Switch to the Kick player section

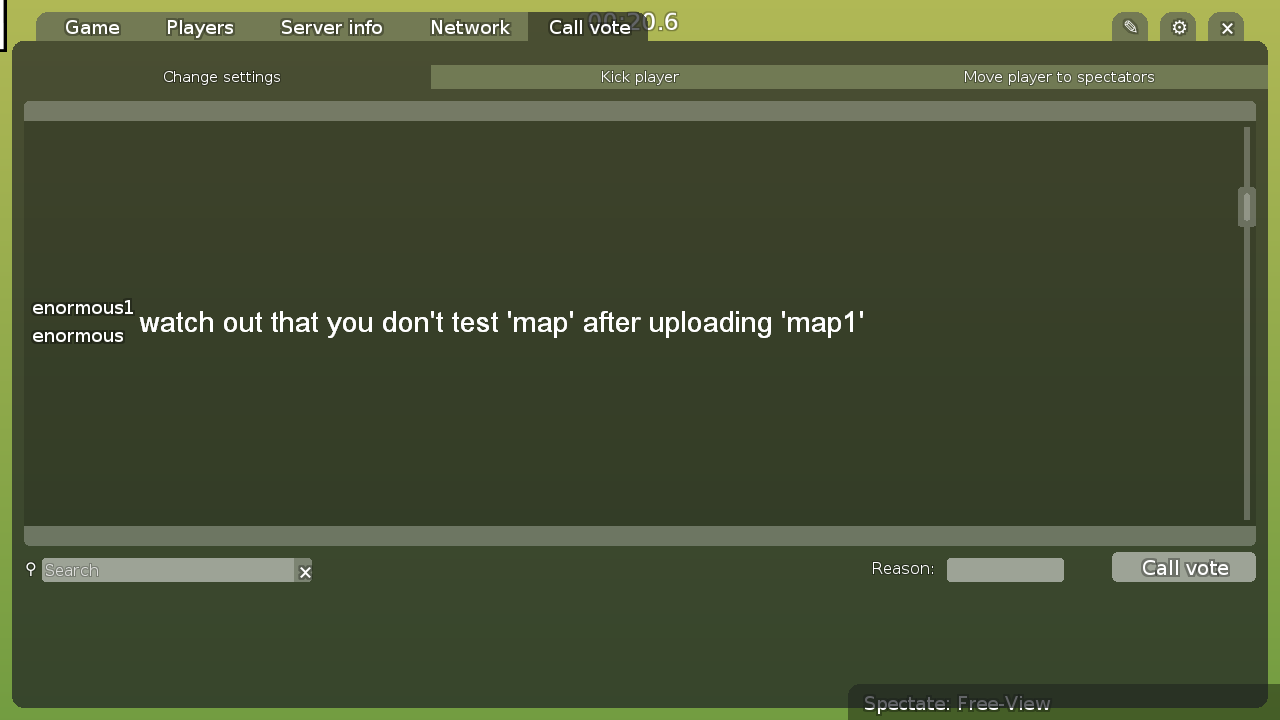coord(639,76)
